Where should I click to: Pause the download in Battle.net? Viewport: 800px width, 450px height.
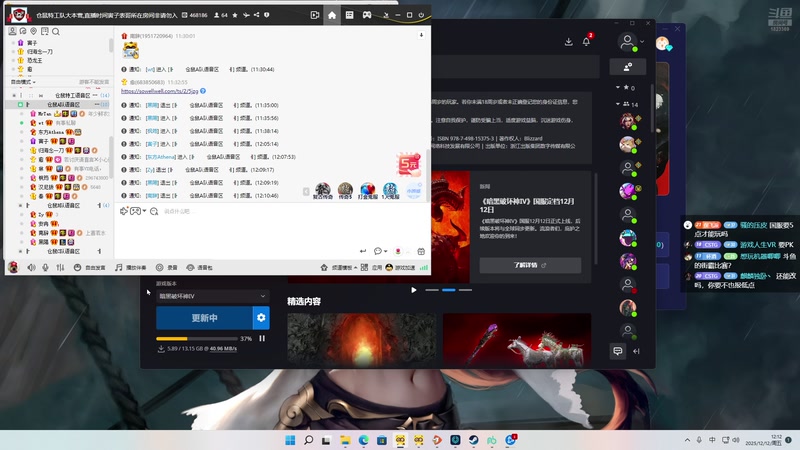(262, 338)
